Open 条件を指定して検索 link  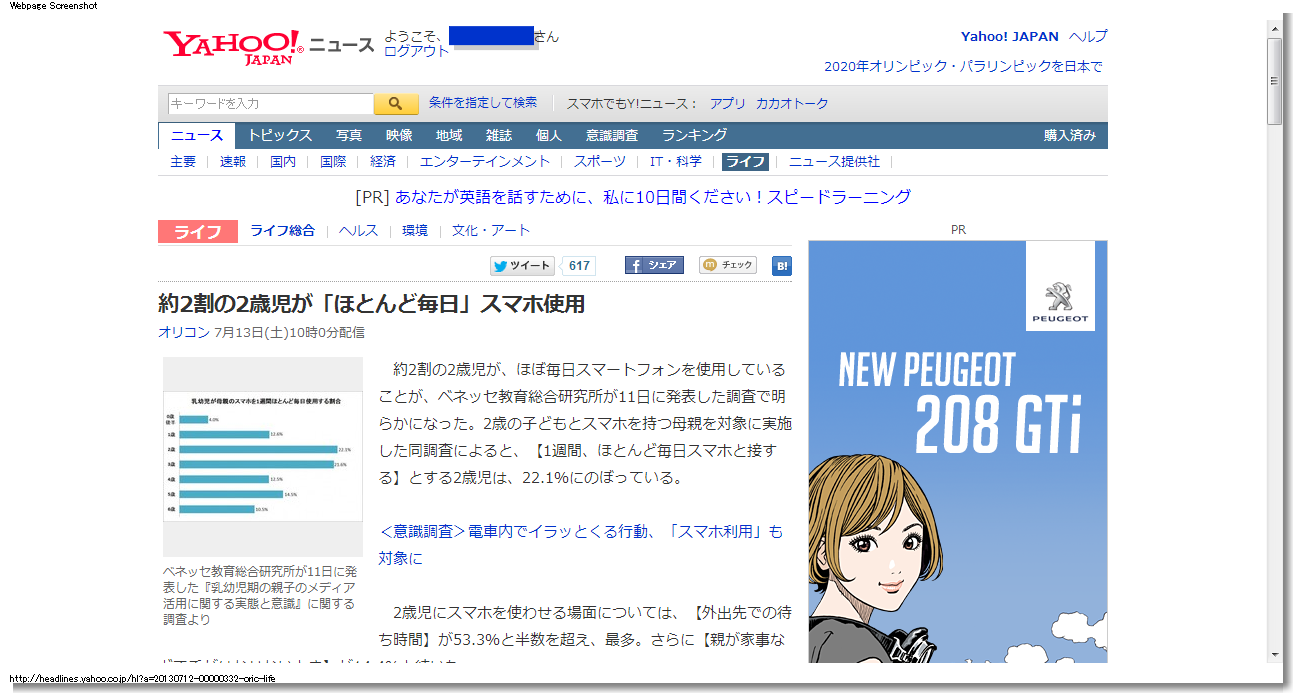[483, 103]
